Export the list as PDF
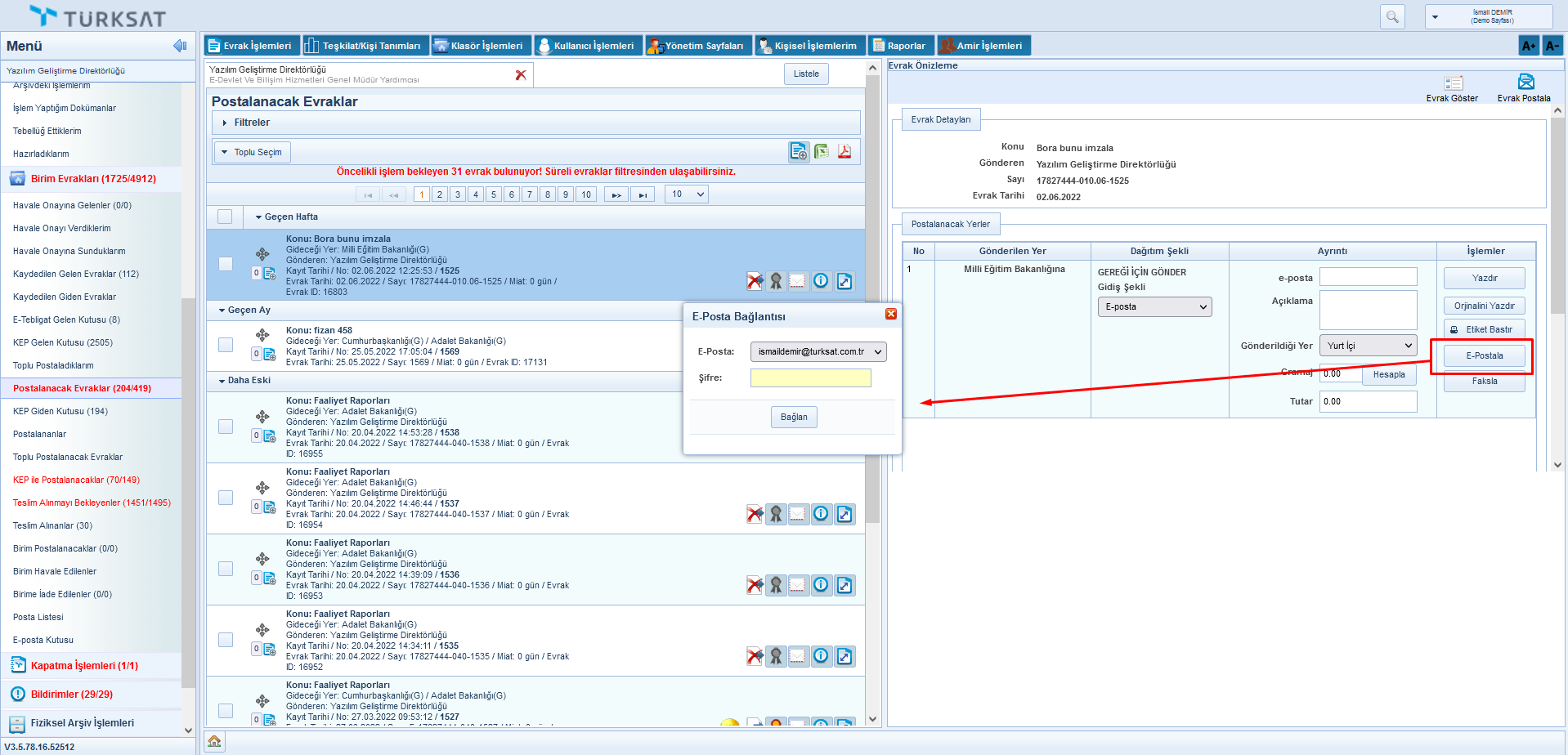This screenshot has height=755, width=1568. coord(844,151)
